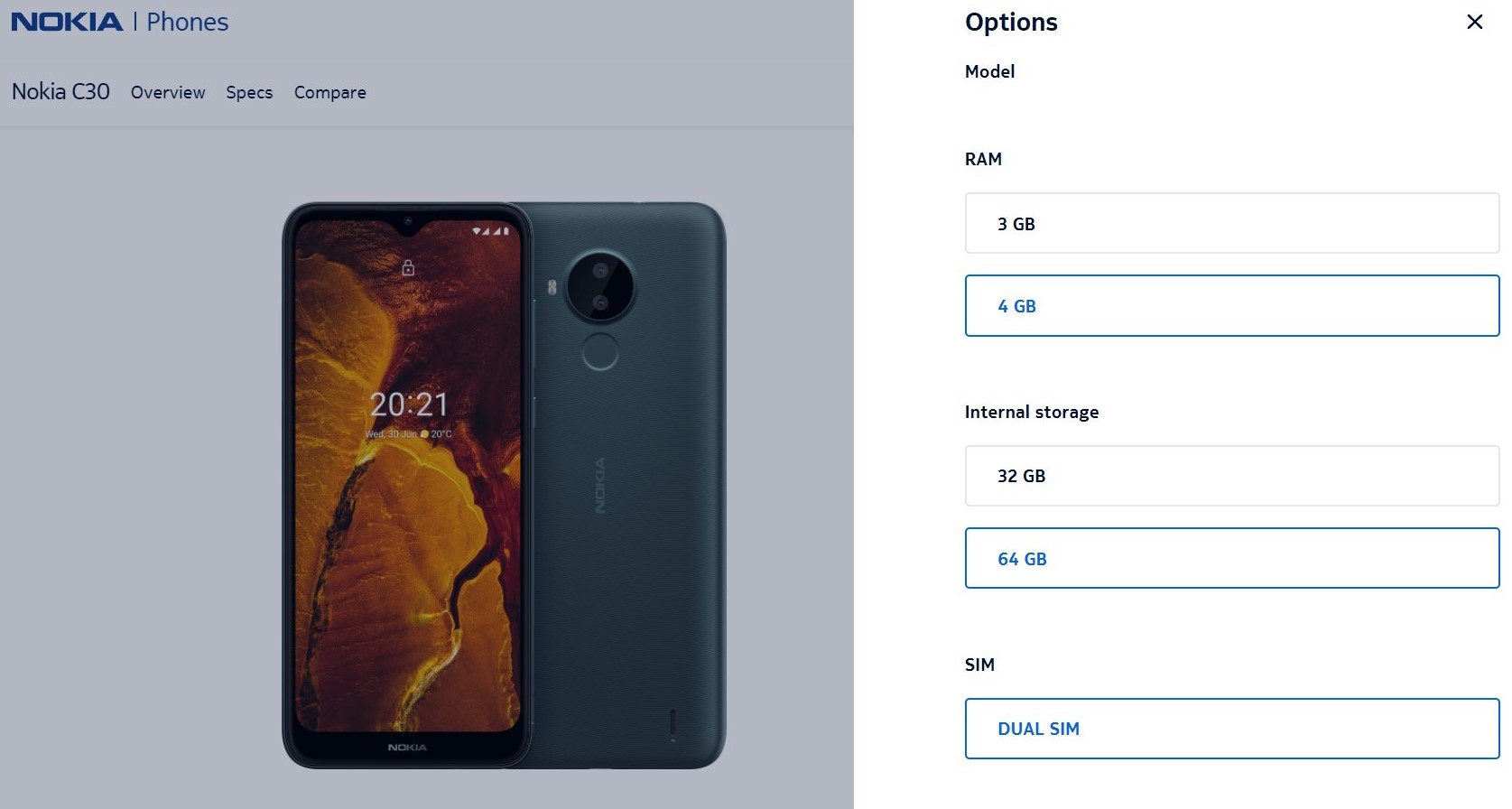Pick the 64 GB storage option

tap(1232, 559)
